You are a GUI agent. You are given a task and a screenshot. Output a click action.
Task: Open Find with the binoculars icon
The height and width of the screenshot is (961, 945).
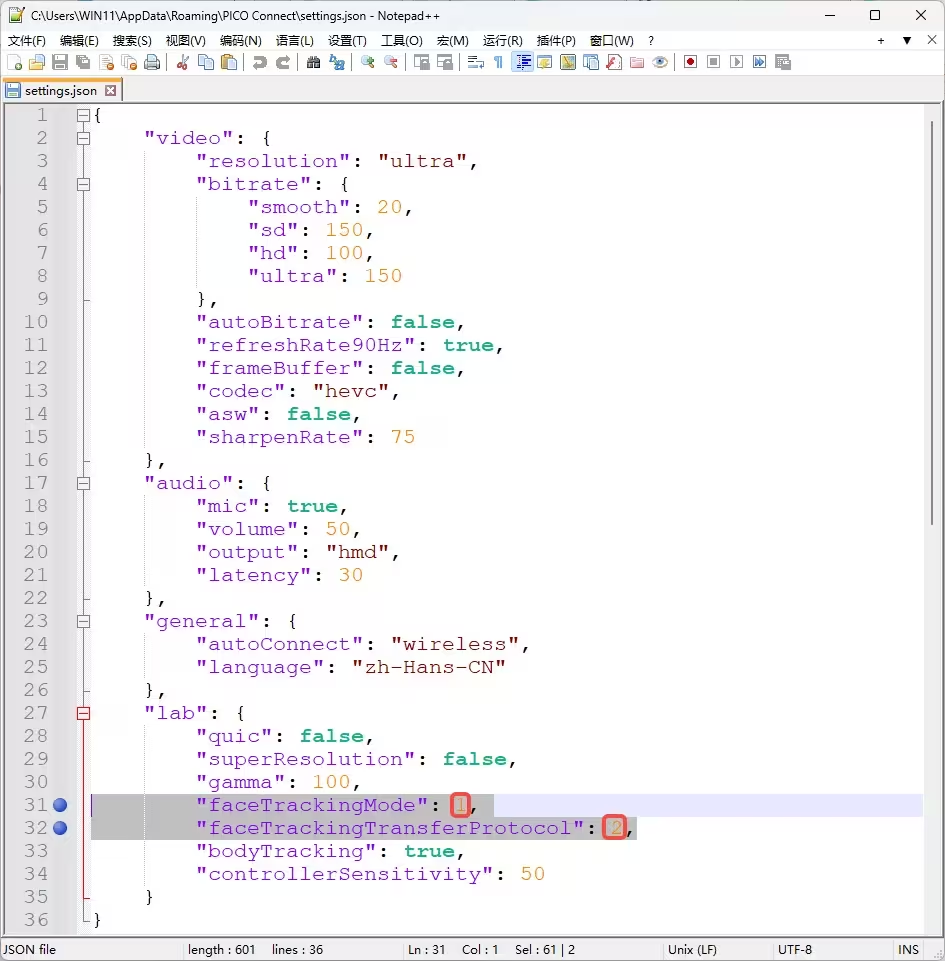pos(313,62)
